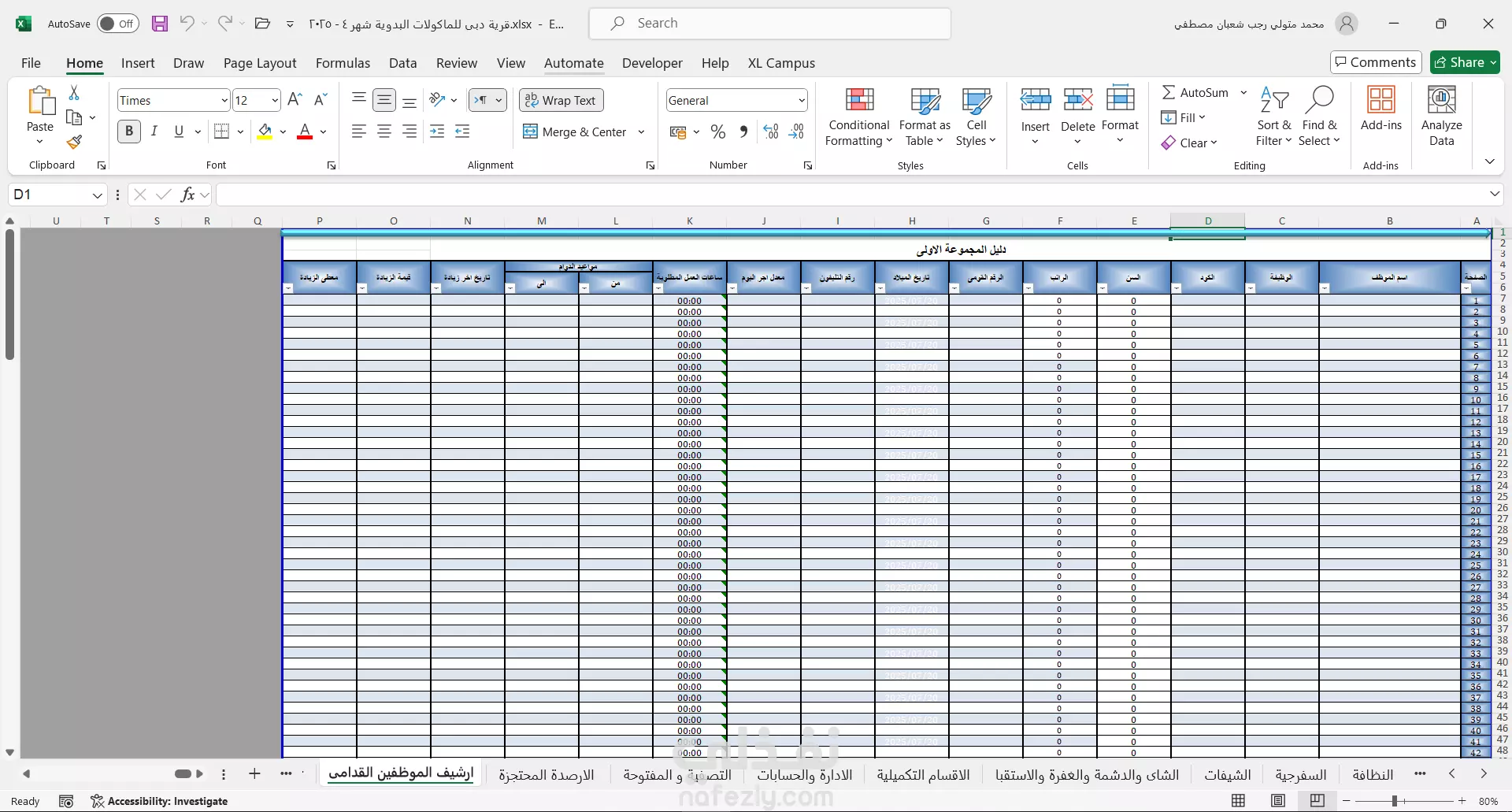1512x812 pixels.
Task: Click the New sheet plus button
Action: [254, 773]
